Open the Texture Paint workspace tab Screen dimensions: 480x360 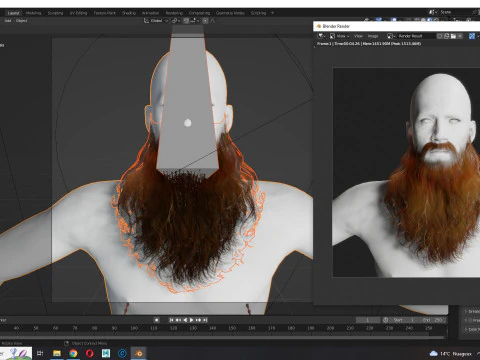(105, 13)
